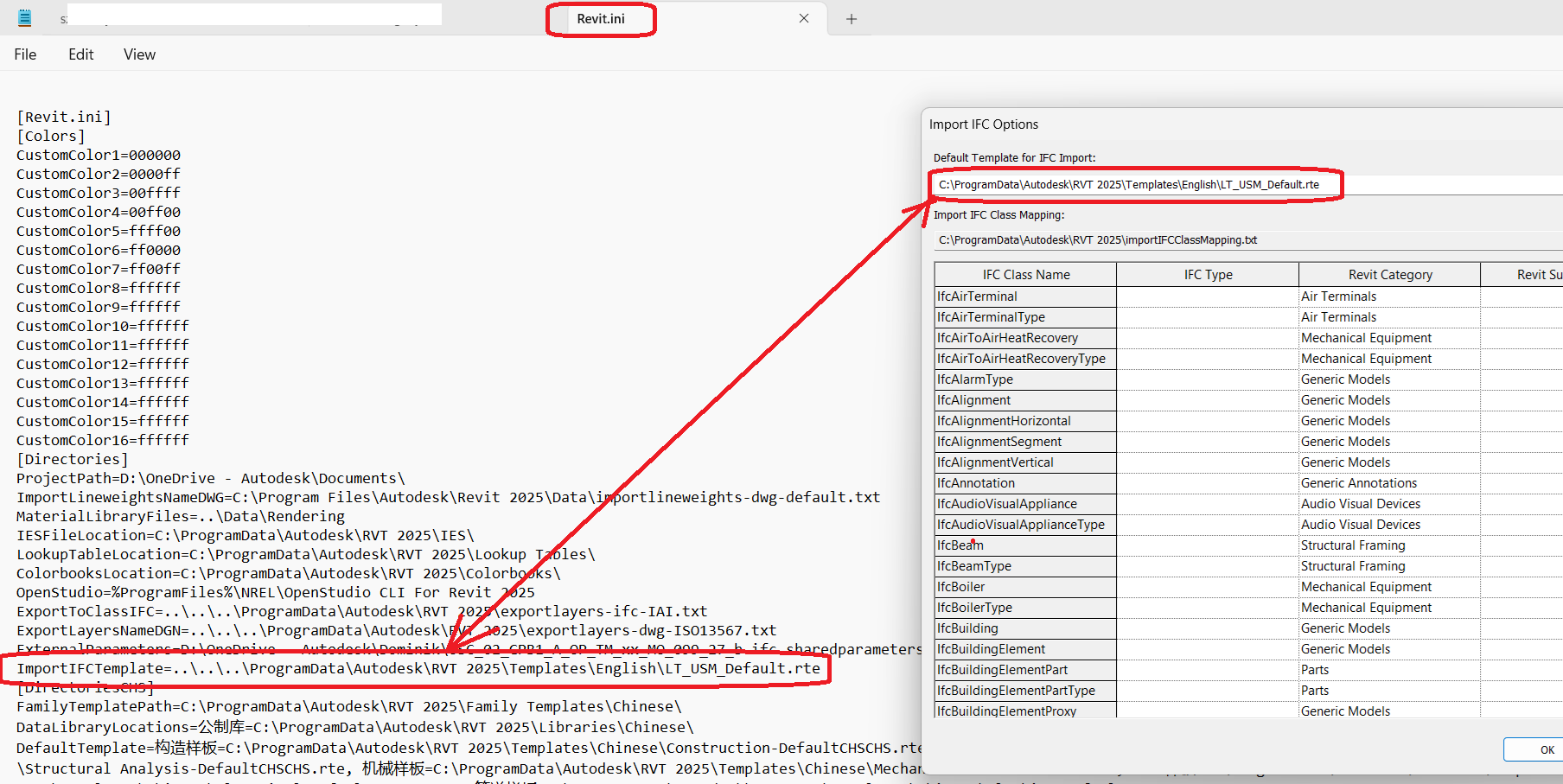Click the Notepad application icon in the title bar
Viewport: 1563px width, 784px height.
pos(24,16)
